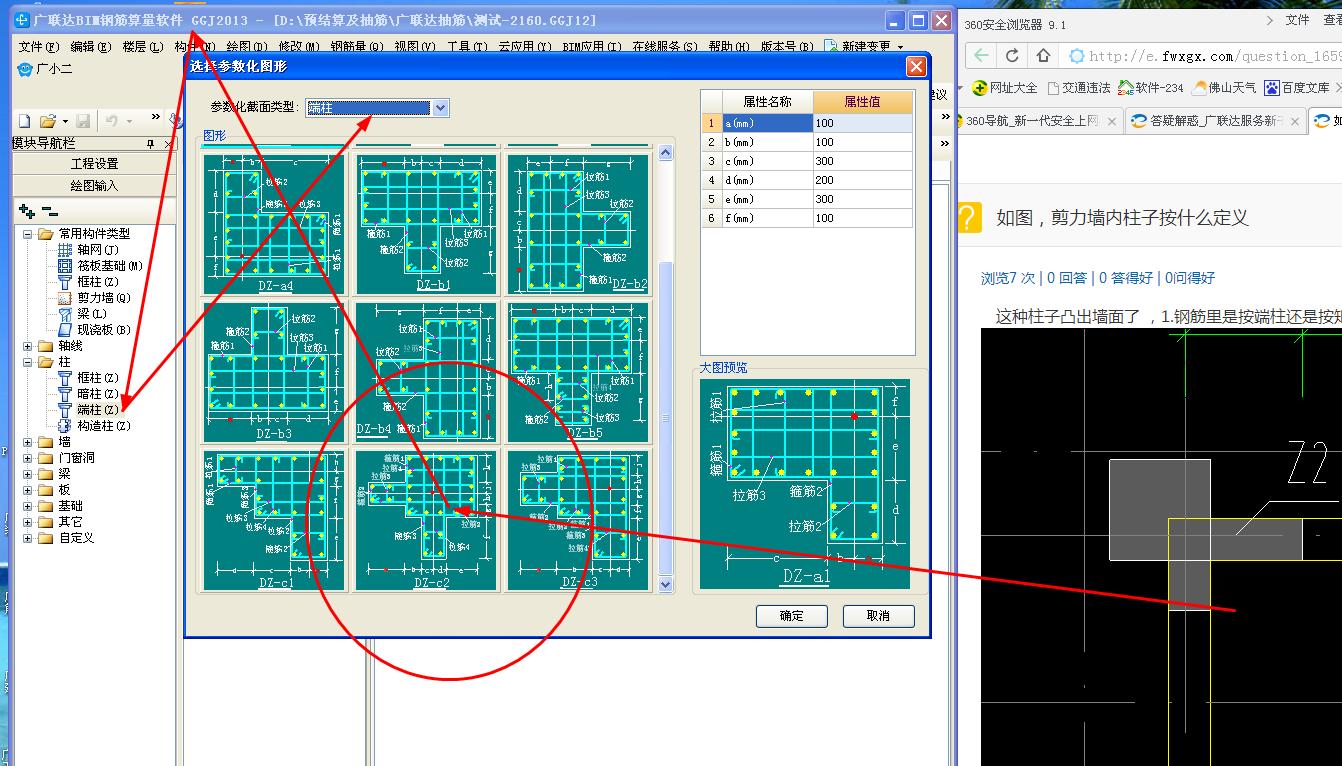Screen dimensions: 1342x766
Task: Click the value cell for a(mm)
Action: (863, 123)
